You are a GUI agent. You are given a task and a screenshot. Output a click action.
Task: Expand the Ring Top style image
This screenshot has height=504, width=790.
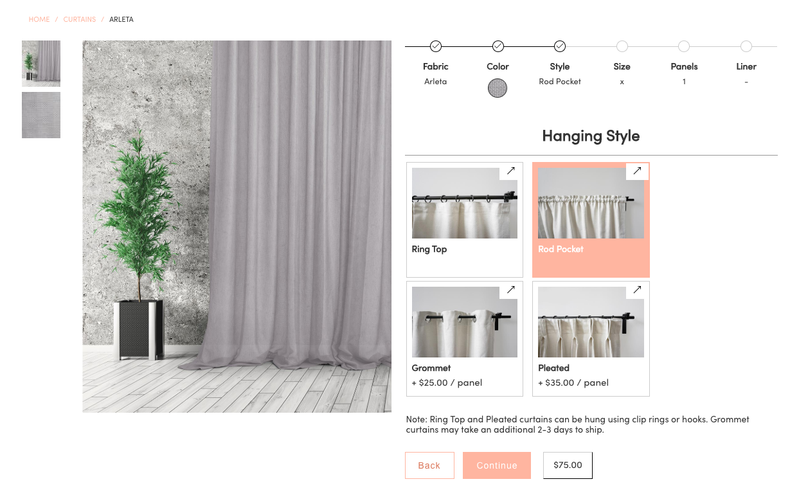click(510, 171)
